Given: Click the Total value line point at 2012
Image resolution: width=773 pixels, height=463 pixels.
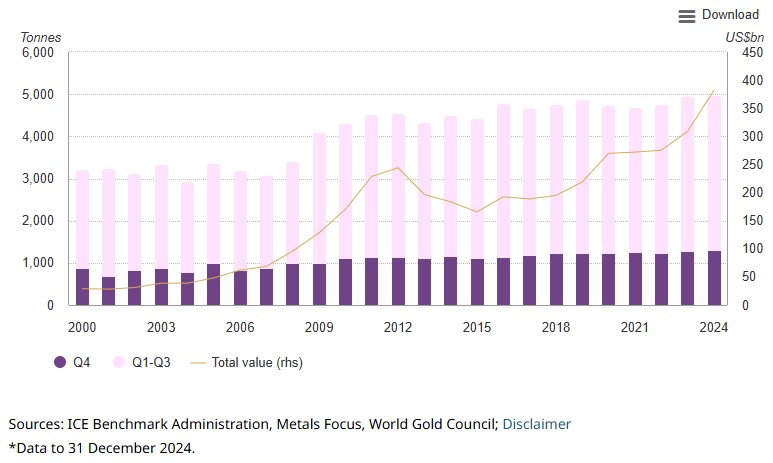Looking at the screenshot, I should tap(398, 168).
